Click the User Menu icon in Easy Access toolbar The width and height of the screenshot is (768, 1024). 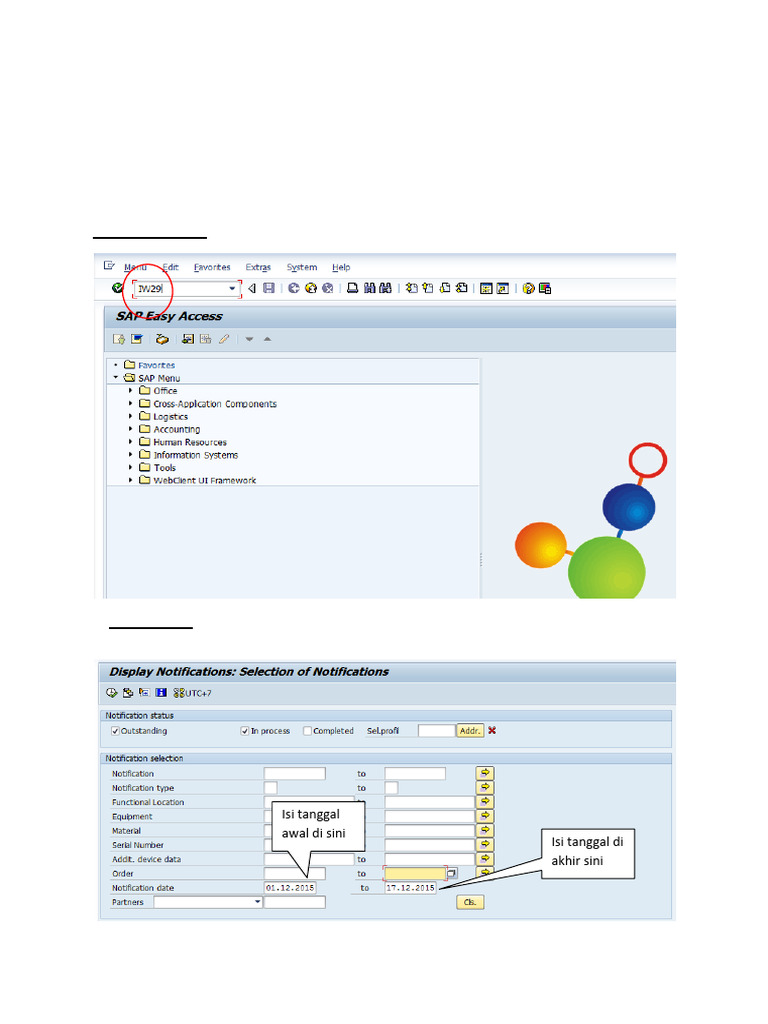coord(119,339)
